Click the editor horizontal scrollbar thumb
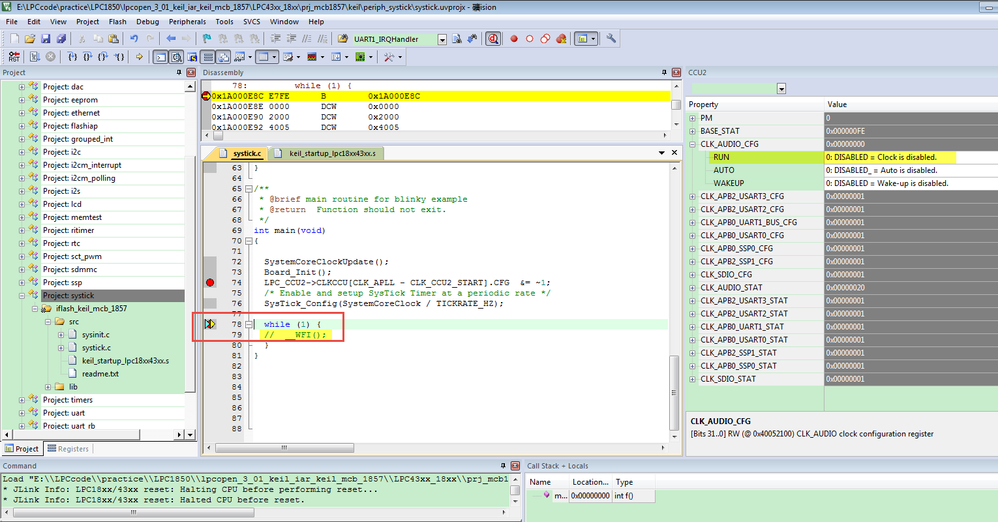This screenshot has height=522, width=998. pyautogui.click(x=284, y=448)
